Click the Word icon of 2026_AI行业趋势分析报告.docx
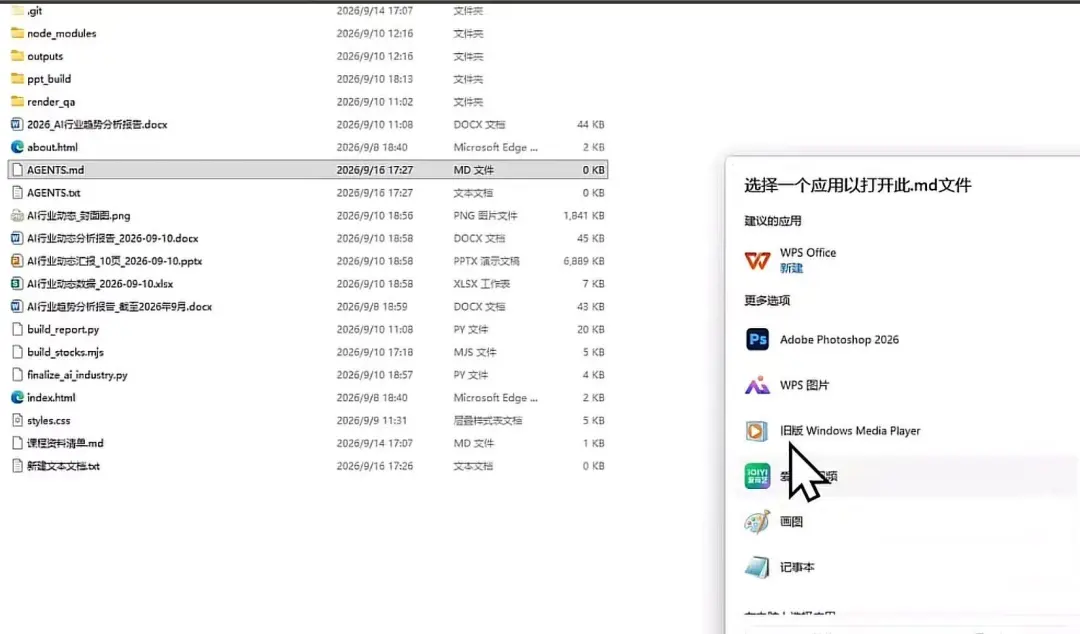Screen dimensions: 1080x634 point(17,124)
